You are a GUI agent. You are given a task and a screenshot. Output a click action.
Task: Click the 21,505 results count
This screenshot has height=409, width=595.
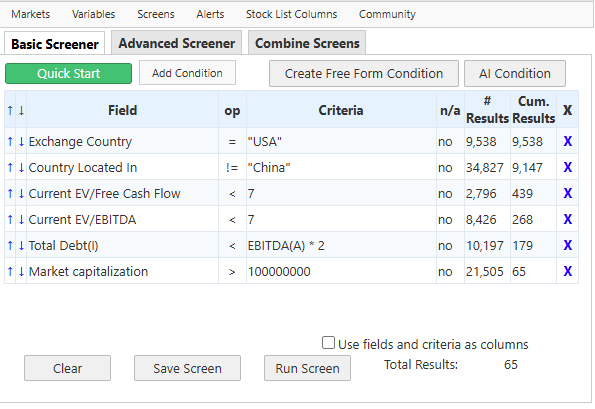coord(485,271)
